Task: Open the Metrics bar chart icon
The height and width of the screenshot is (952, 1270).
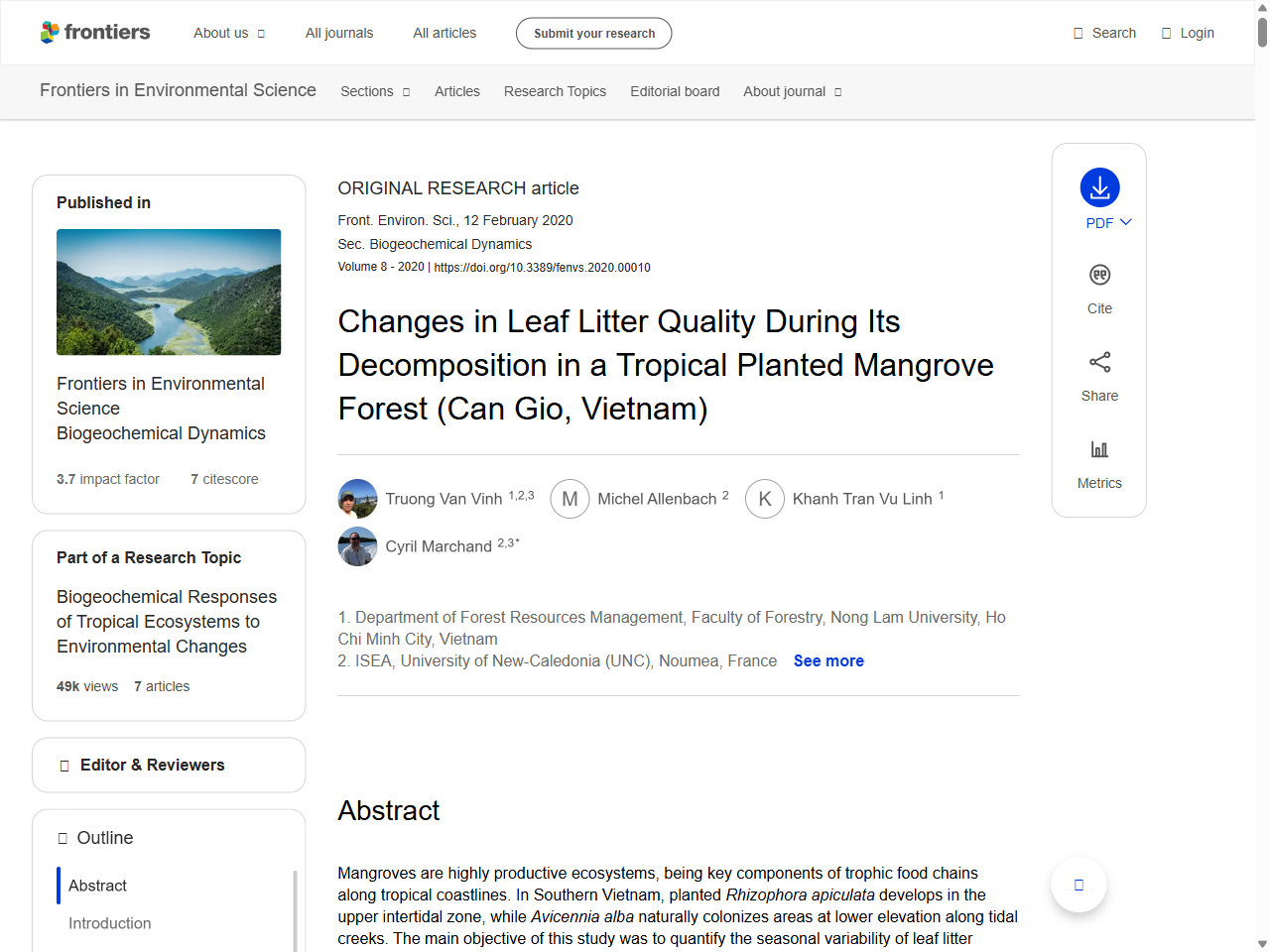Action: pos(1099,449)
